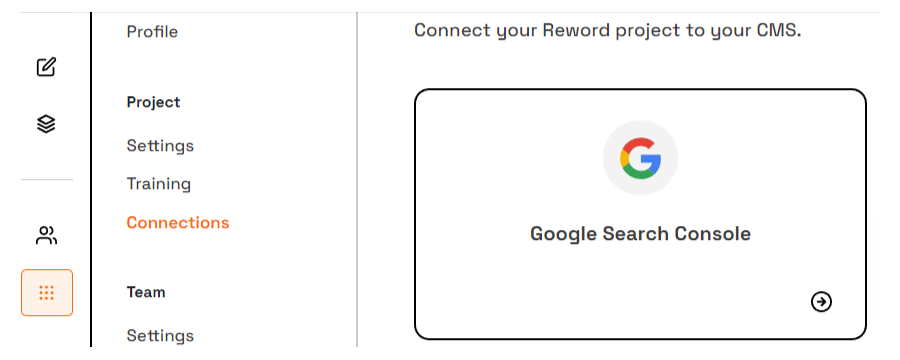Click the horizontal divider between sidebar icons
This screenshot has width=900, height=360.
point(47,180)
